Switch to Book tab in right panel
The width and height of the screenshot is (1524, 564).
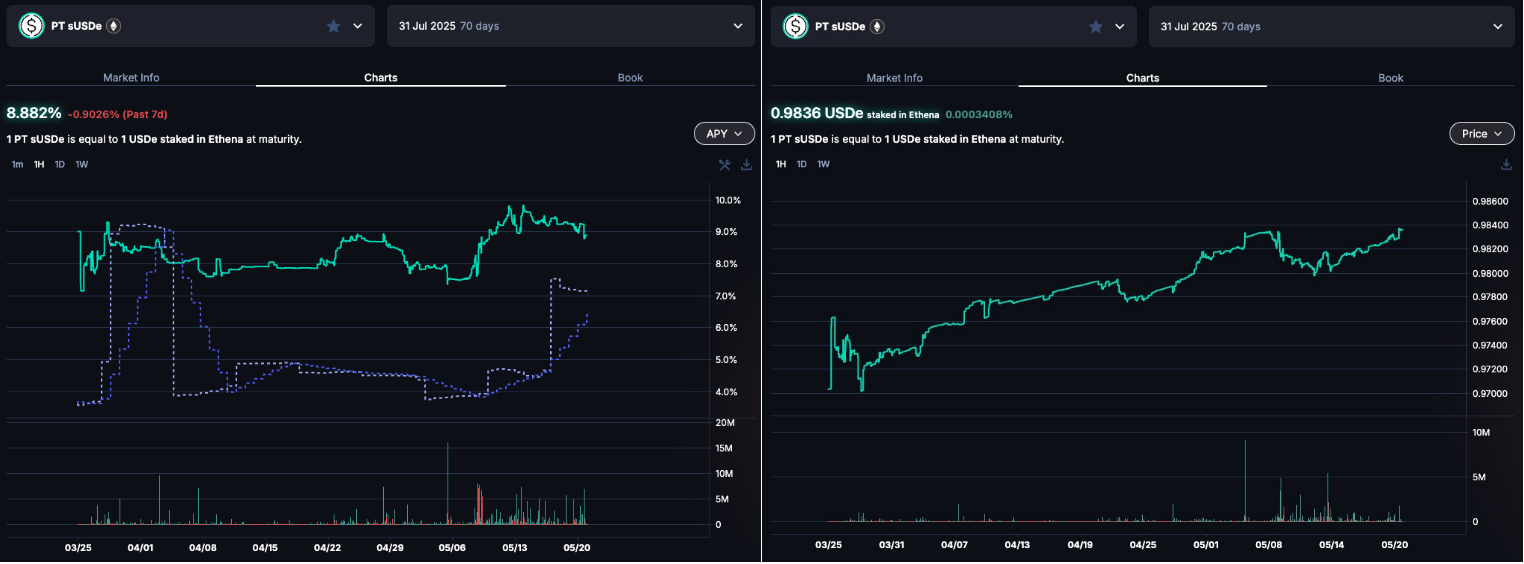tap(1390, 78)
